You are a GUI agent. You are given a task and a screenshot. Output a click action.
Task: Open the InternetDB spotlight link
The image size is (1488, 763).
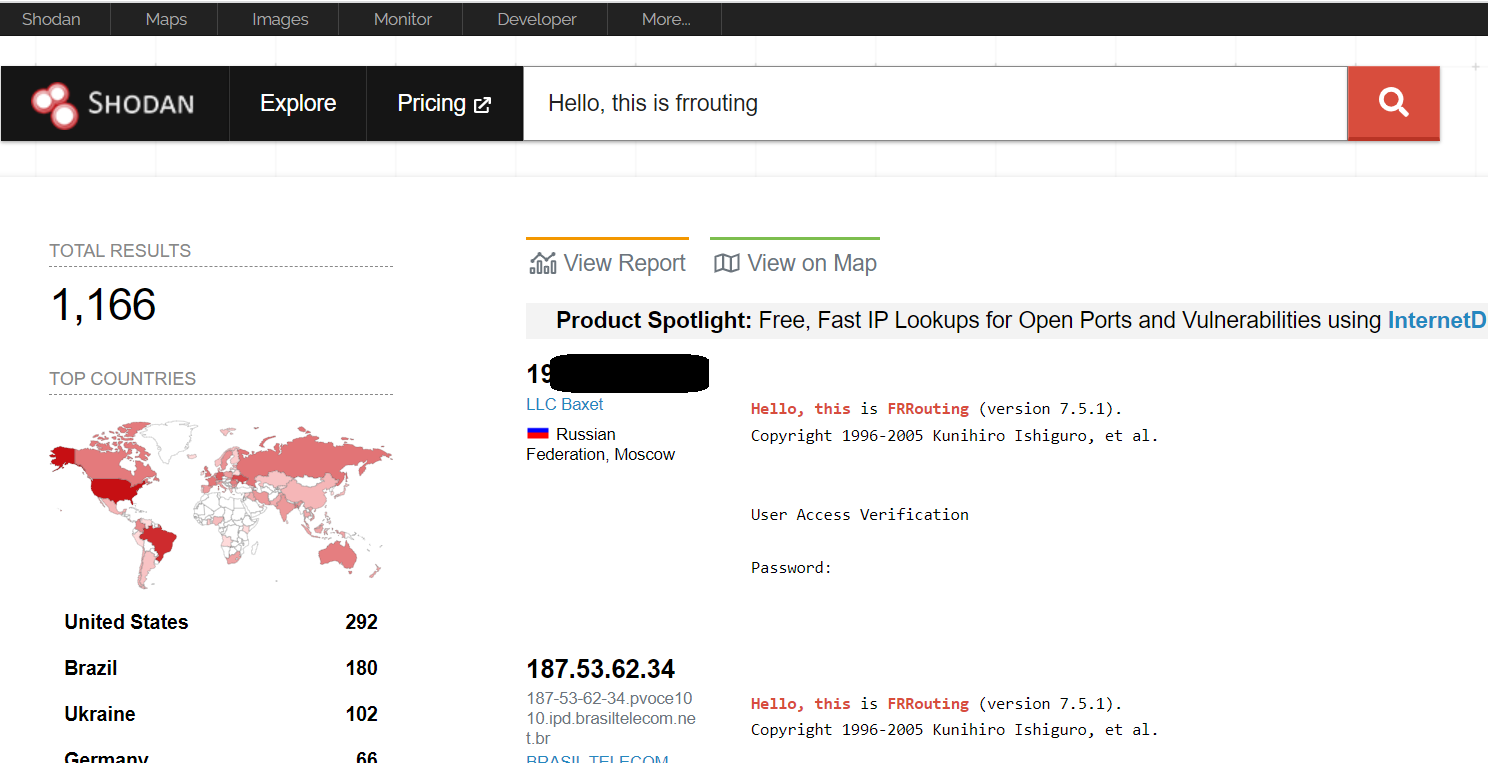coord(1436,320)
